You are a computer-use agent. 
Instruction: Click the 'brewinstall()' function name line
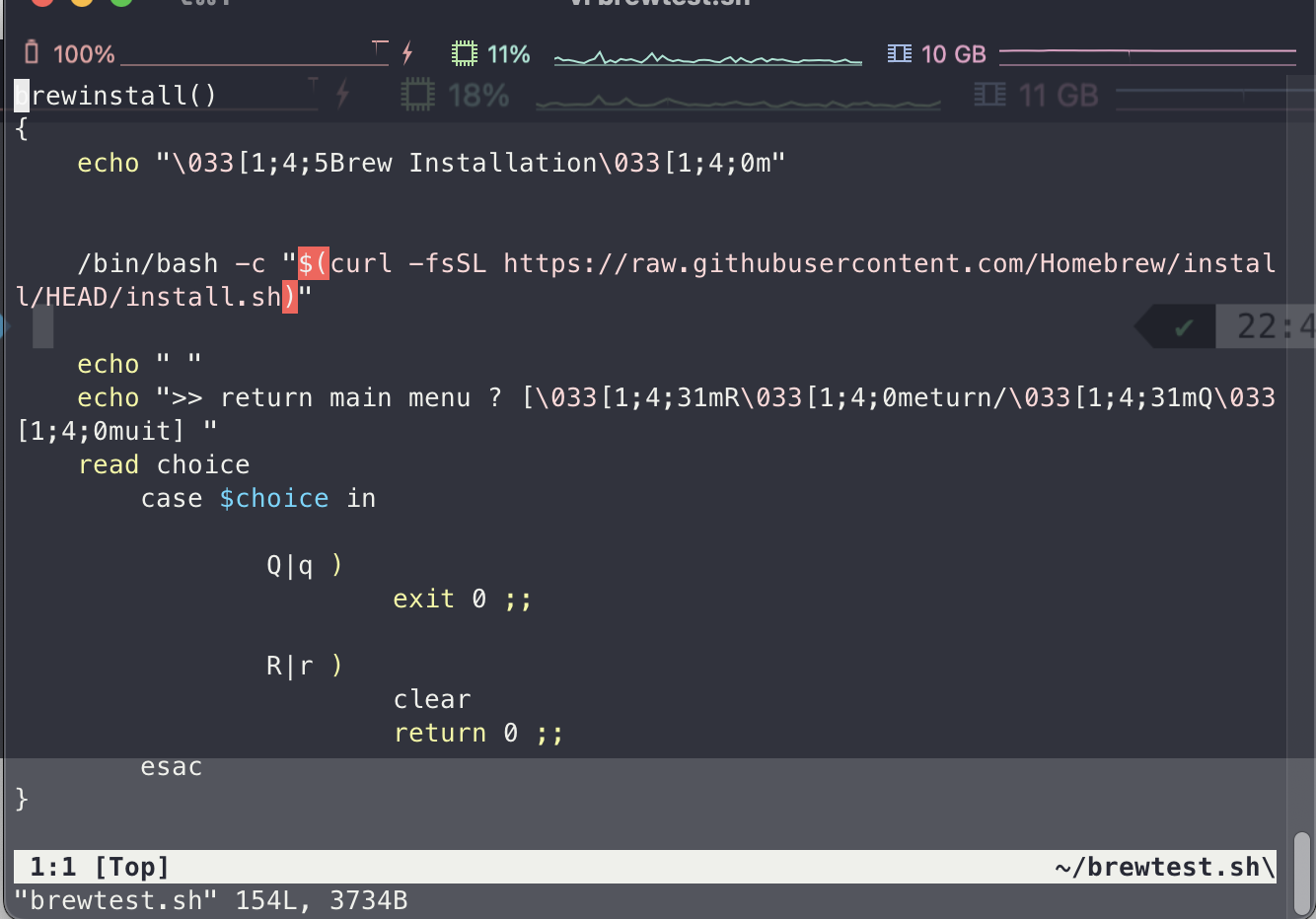(115, 96)
